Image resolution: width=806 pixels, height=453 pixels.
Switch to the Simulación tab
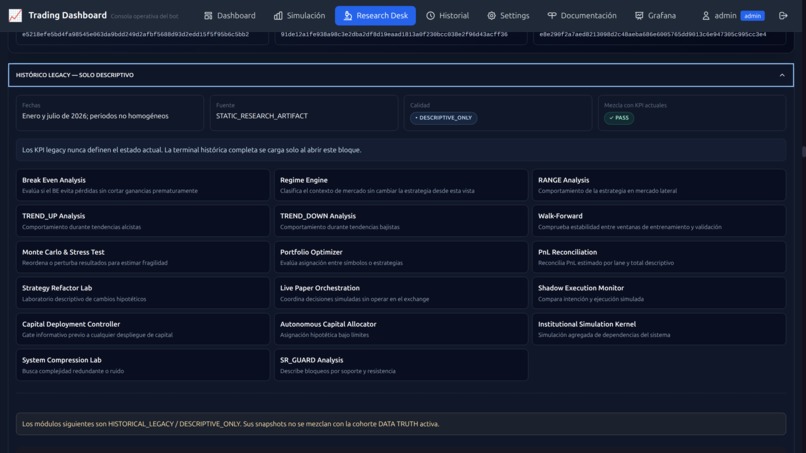coord(299,15)
